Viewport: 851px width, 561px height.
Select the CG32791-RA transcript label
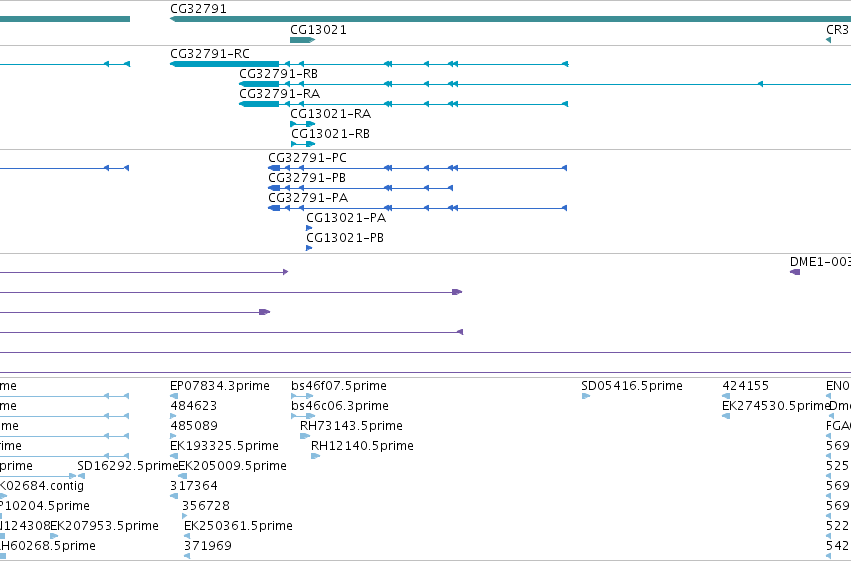click(x=280, y=94)
